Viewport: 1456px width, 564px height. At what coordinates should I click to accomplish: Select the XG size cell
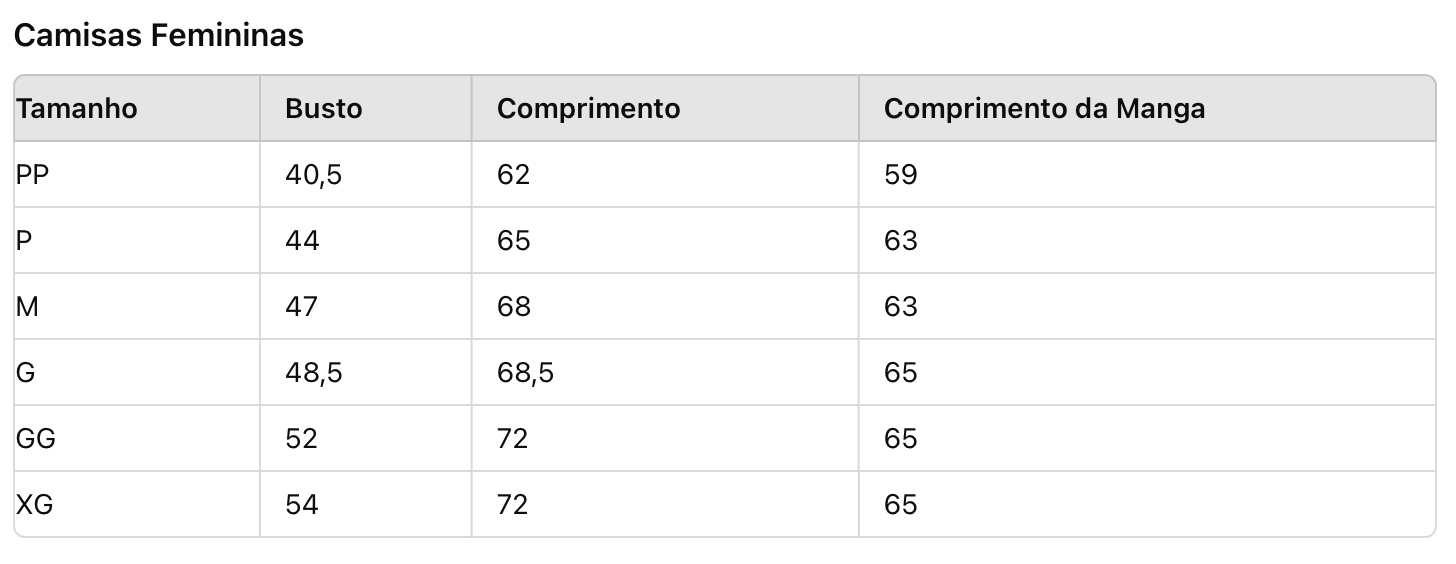[x=35, y=505]
